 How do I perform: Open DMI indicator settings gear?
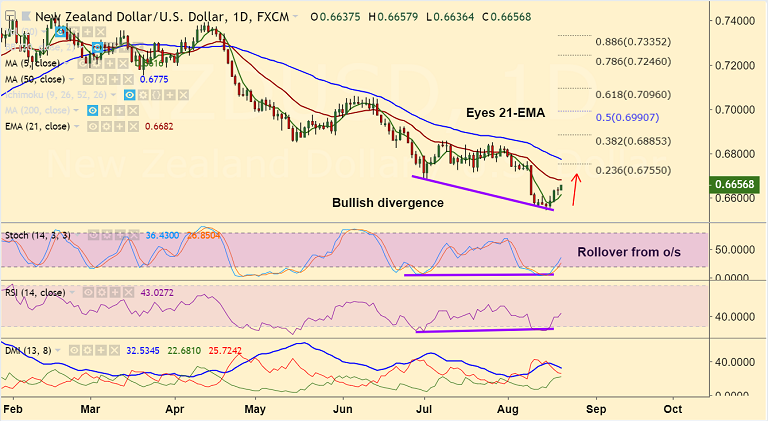tap(87, 351)
